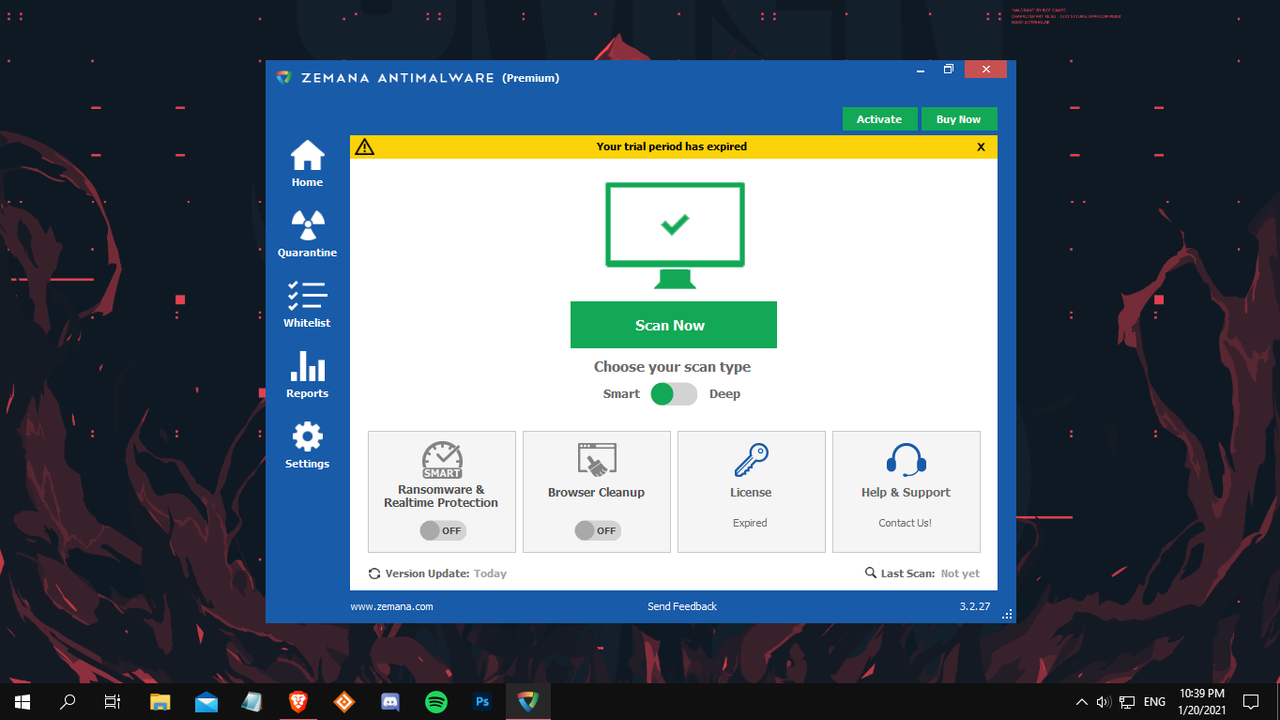
Task: Click the Ransomware Smart gauge icon
Action: (441, 460)
